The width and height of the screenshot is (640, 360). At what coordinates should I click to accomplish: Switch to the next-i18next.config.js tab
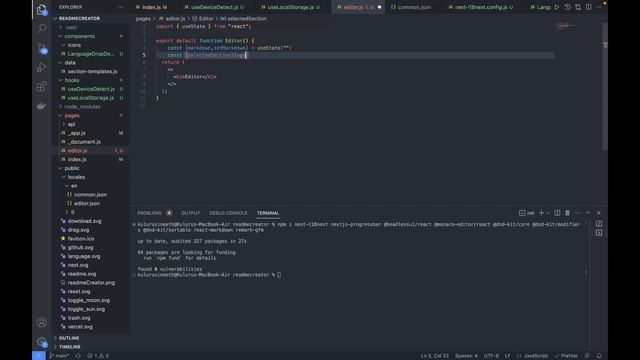click(481, 7)
